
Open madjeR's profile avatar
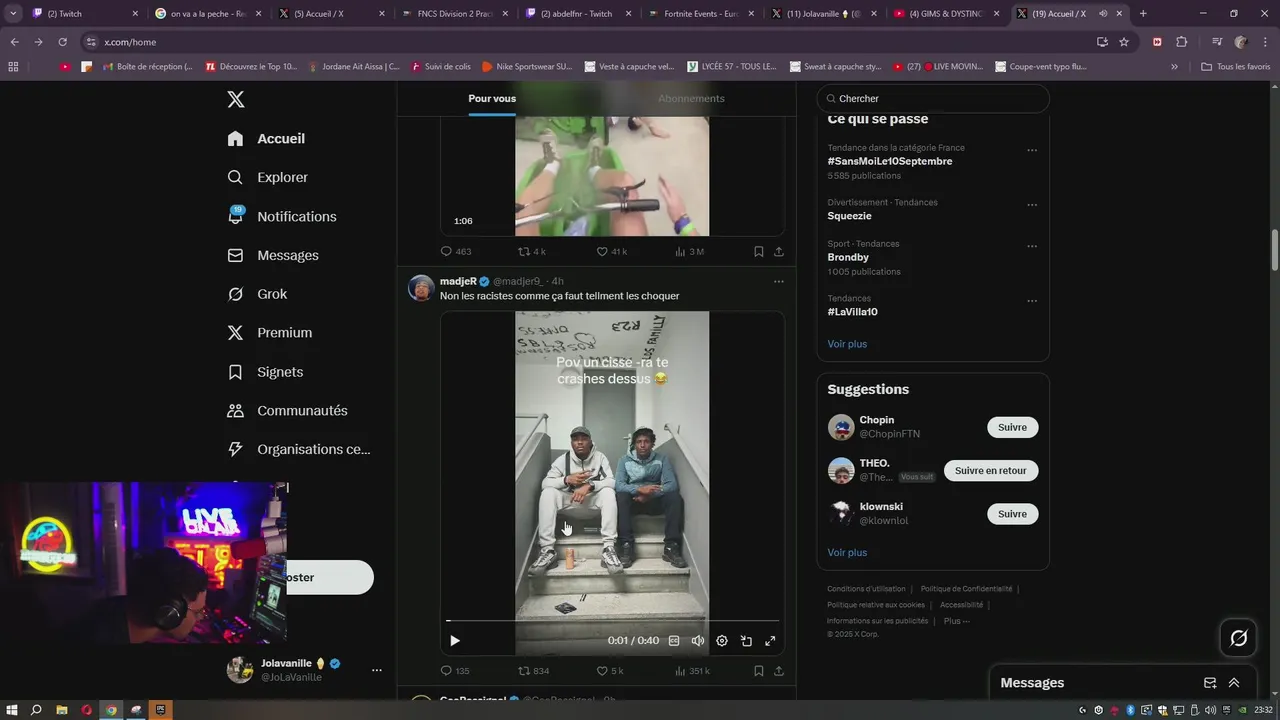click(421, 288)
